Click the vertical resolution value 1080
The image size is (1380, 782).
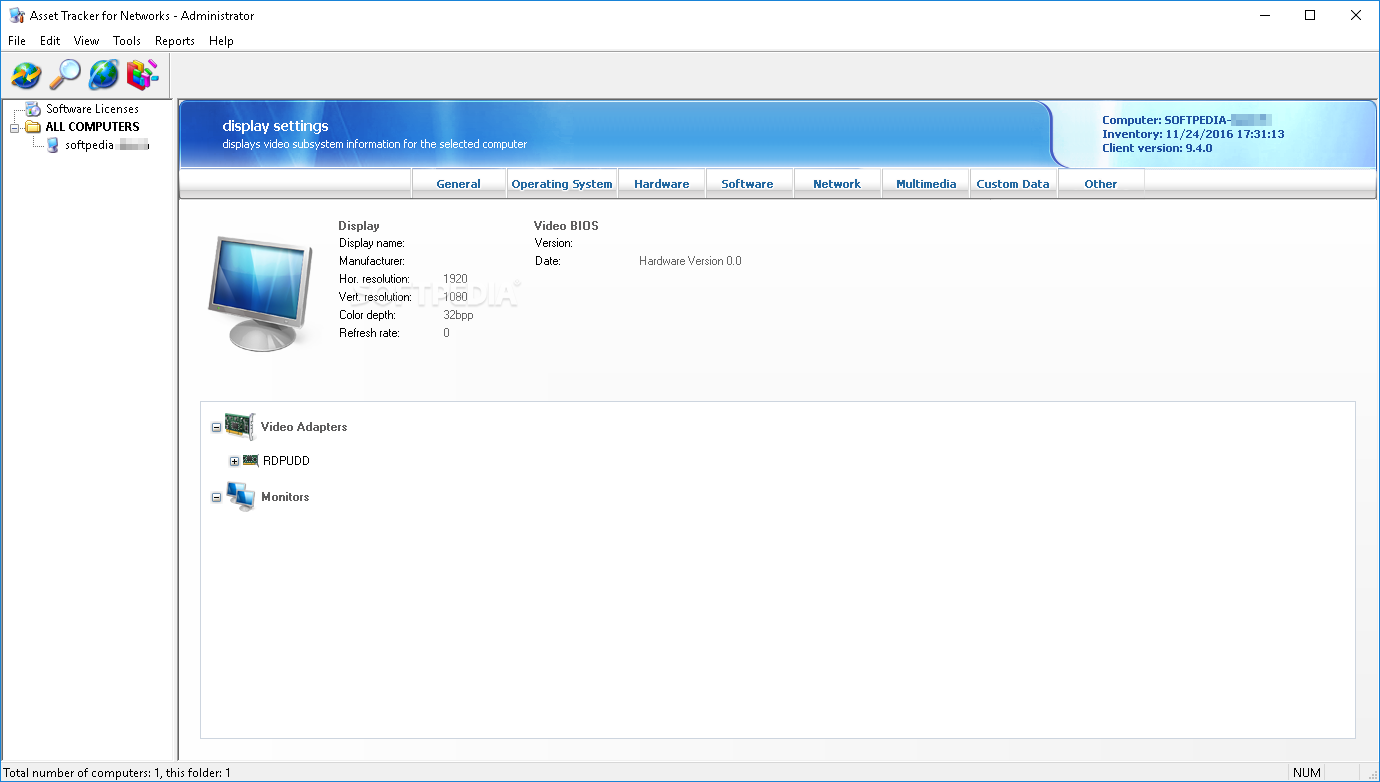pyautogui.click(x=455, y=297)
